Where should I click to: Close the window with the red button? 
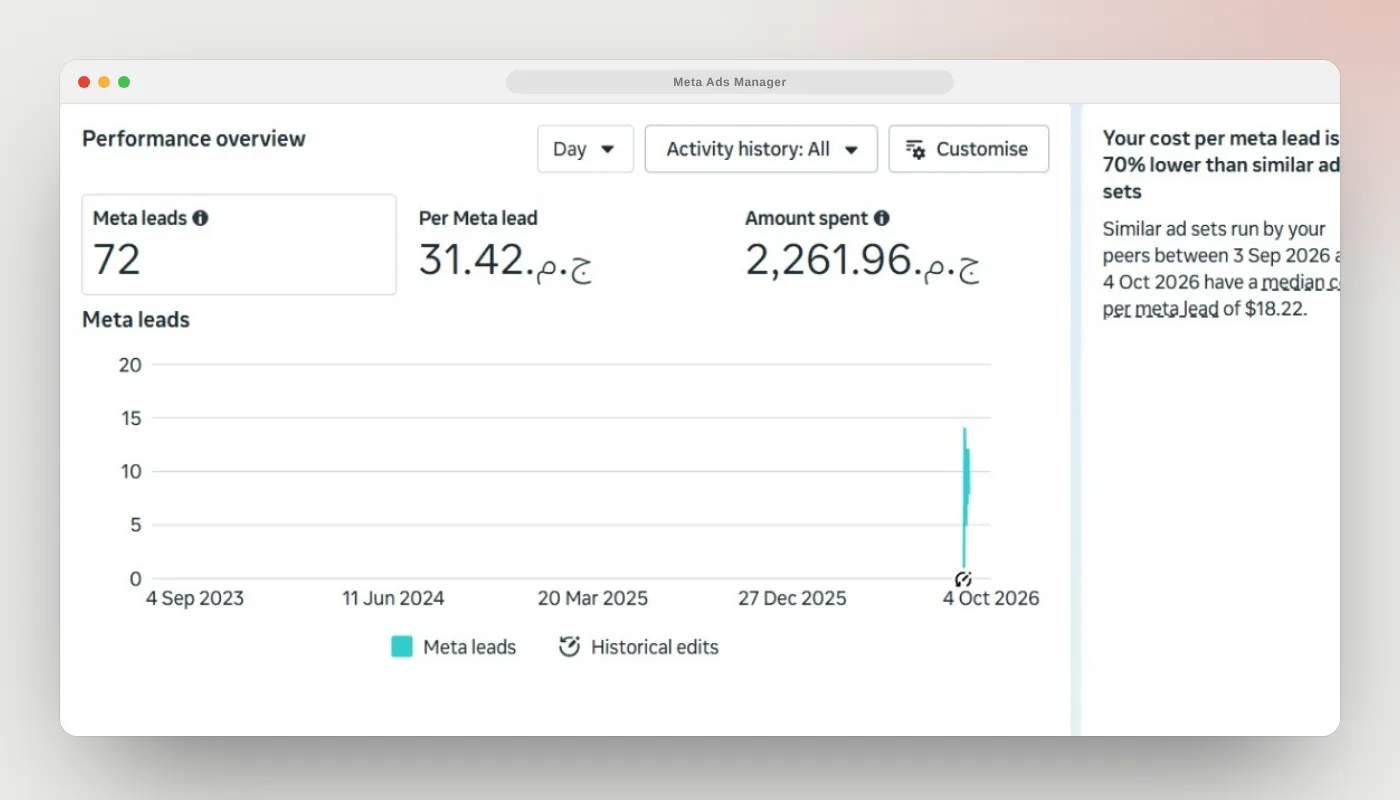84,82
